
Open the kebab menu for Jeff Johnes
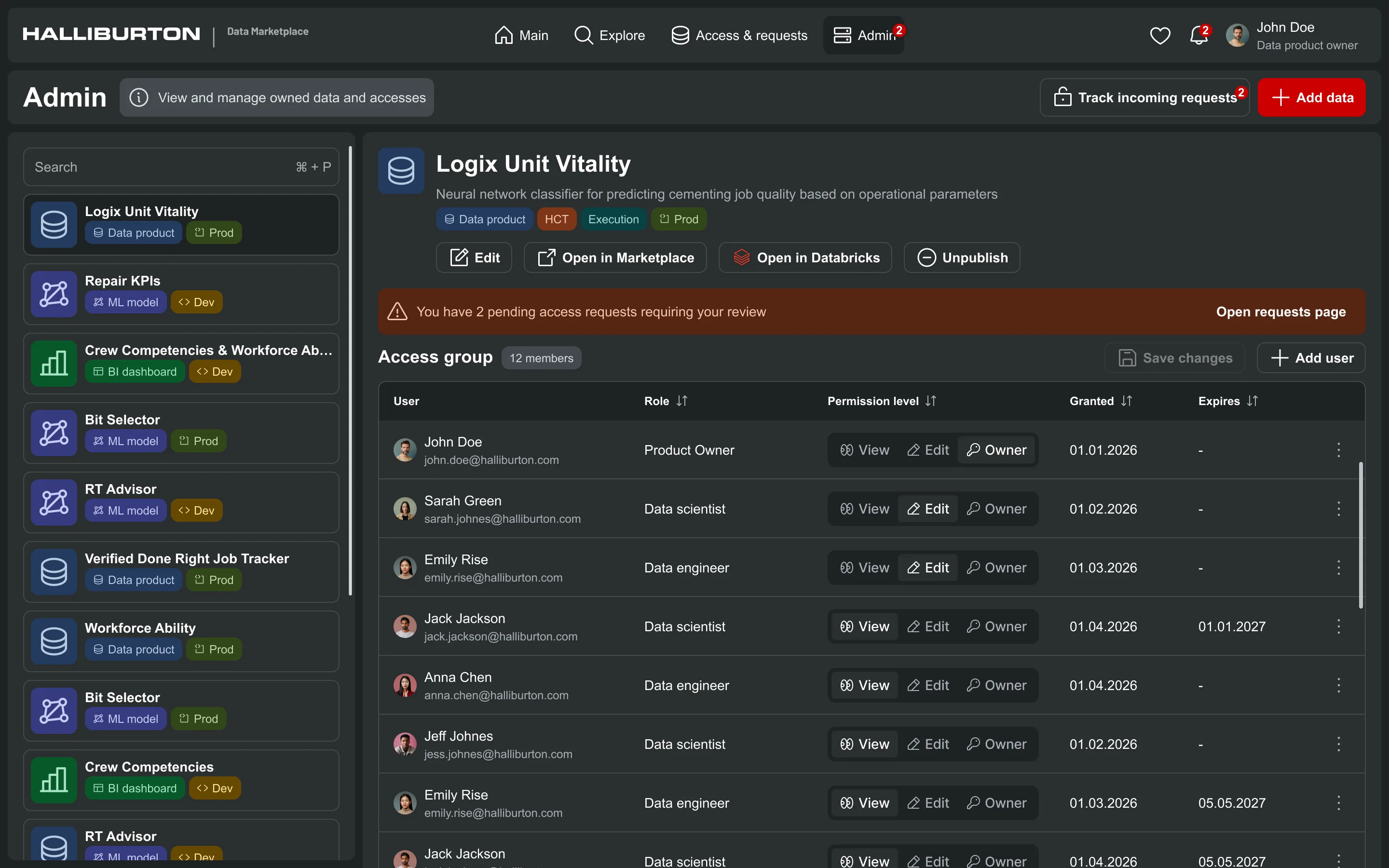tap(1338, 744)
